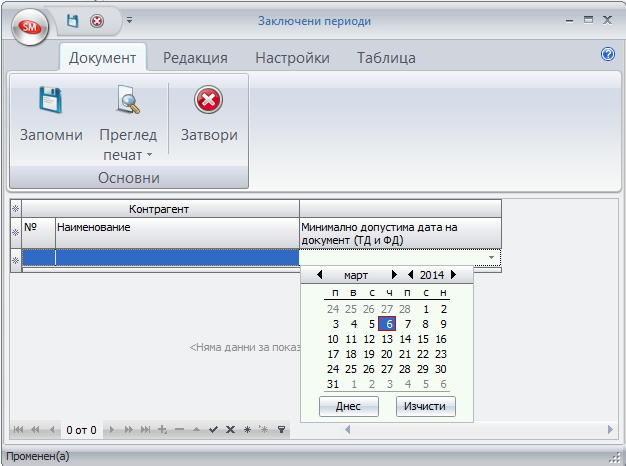The height and width of the screenshot is (466, 626).
Task: Click the horizontal scrollbar right arrow
Action: click(610, 430)
